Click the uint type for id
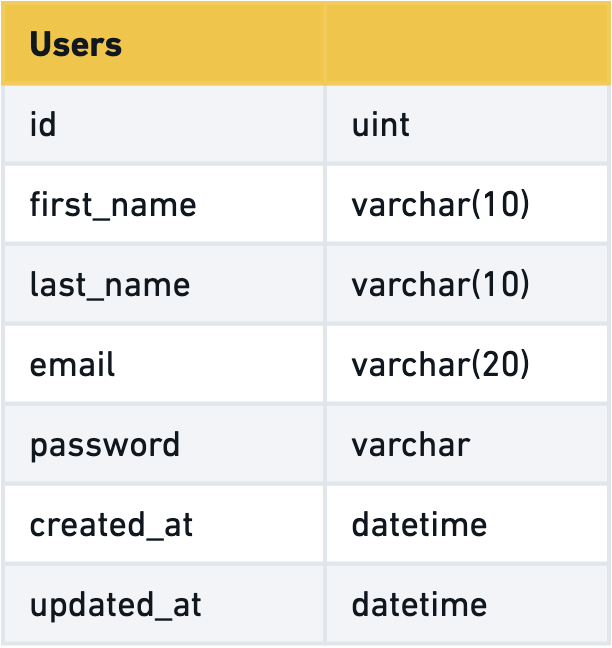 click(381, 125)
